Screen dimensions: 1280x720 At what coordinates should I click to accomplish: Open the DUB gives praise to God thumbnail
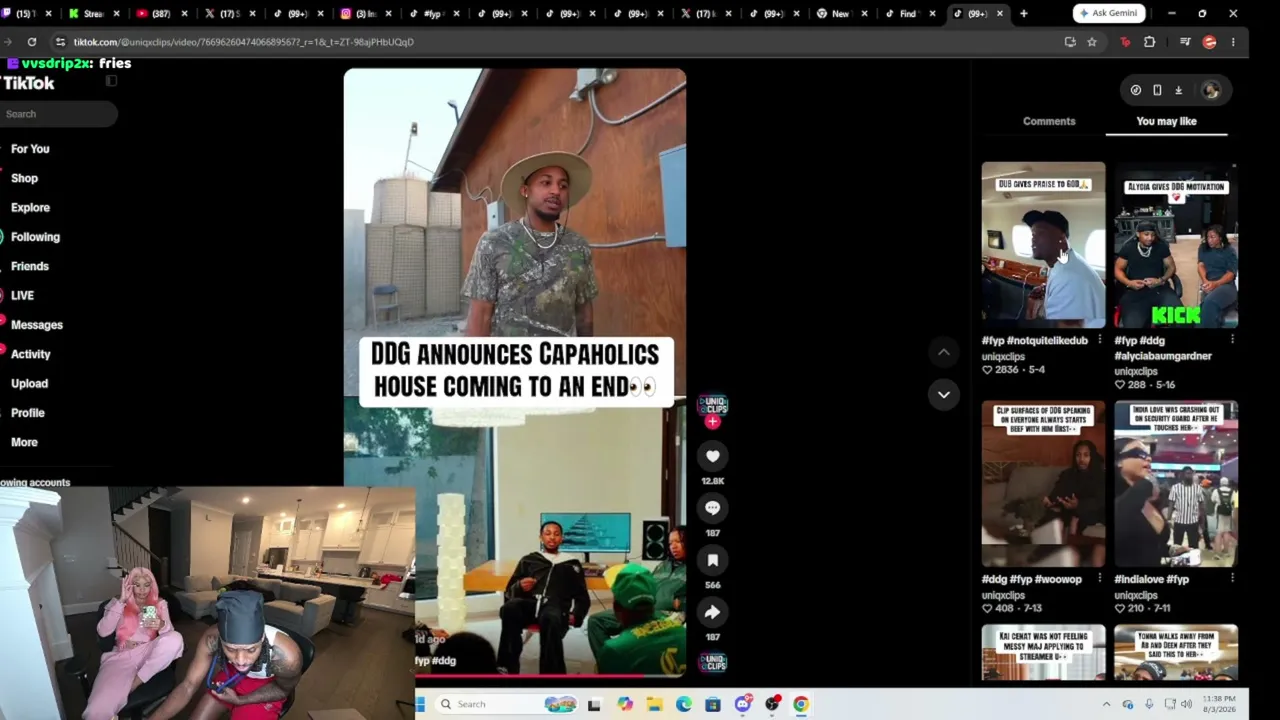click(1043, 245)
